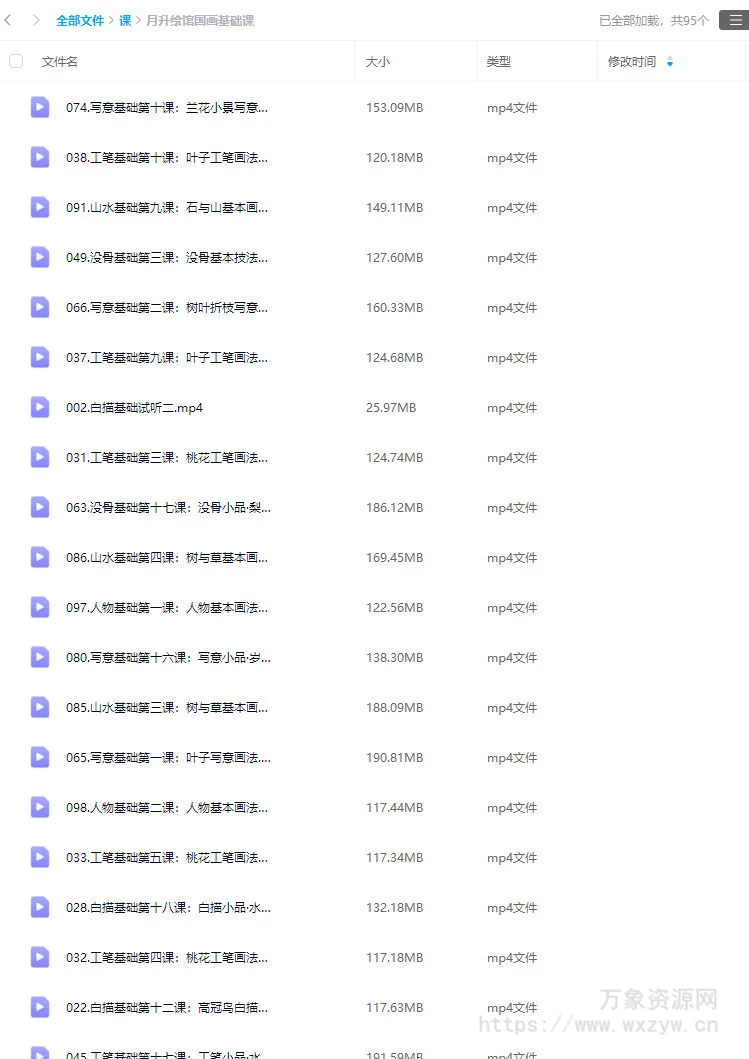Go forward with the right arrow navigation icon
The height and width of the screenshot is (1059, 749).
coord(36,20)
